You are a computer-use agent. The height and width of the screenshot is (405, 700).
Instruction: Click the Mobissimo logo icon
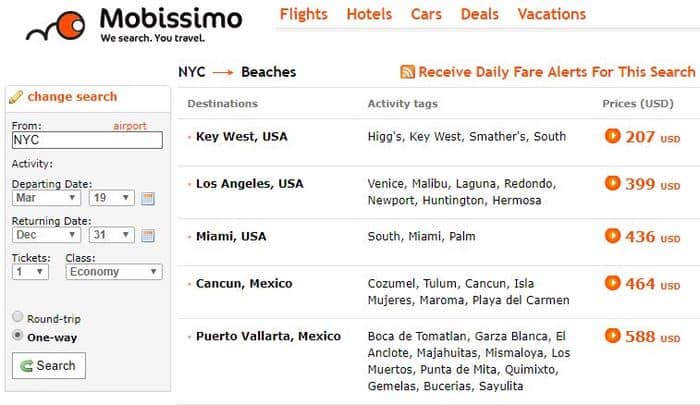coord(56,26)
